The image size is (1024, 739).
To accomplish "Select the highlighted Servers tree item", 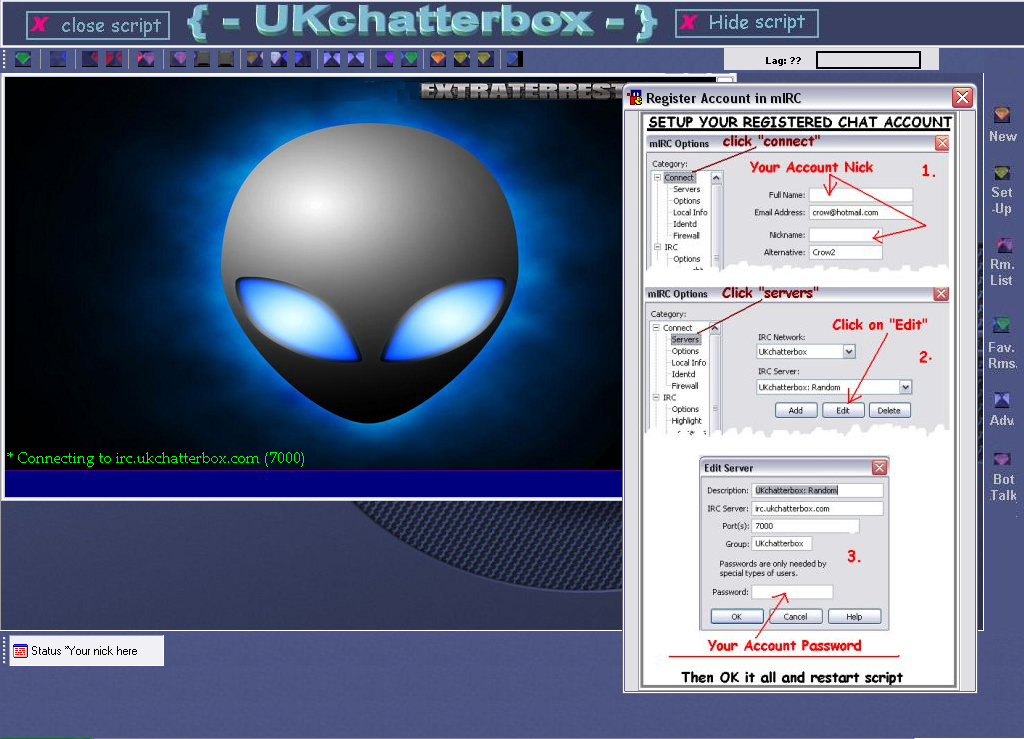I will click(685, 339).
